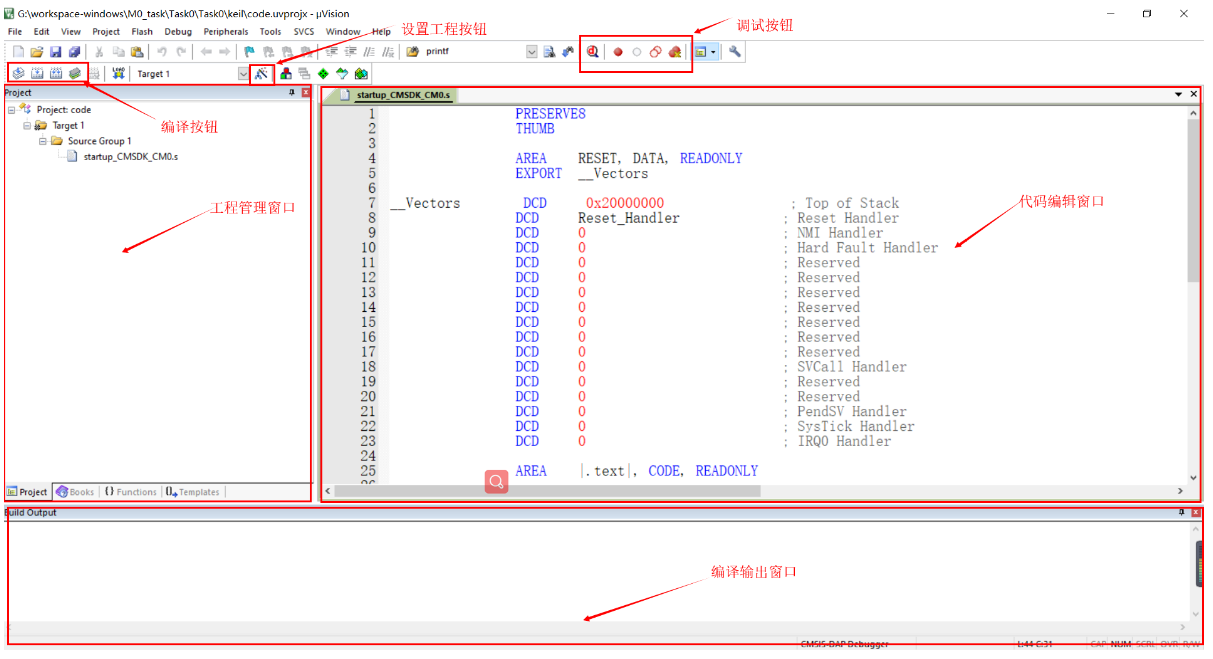Switch to the Functions tab
This screenshot has height=659, width=1213.
pos(130,492)
